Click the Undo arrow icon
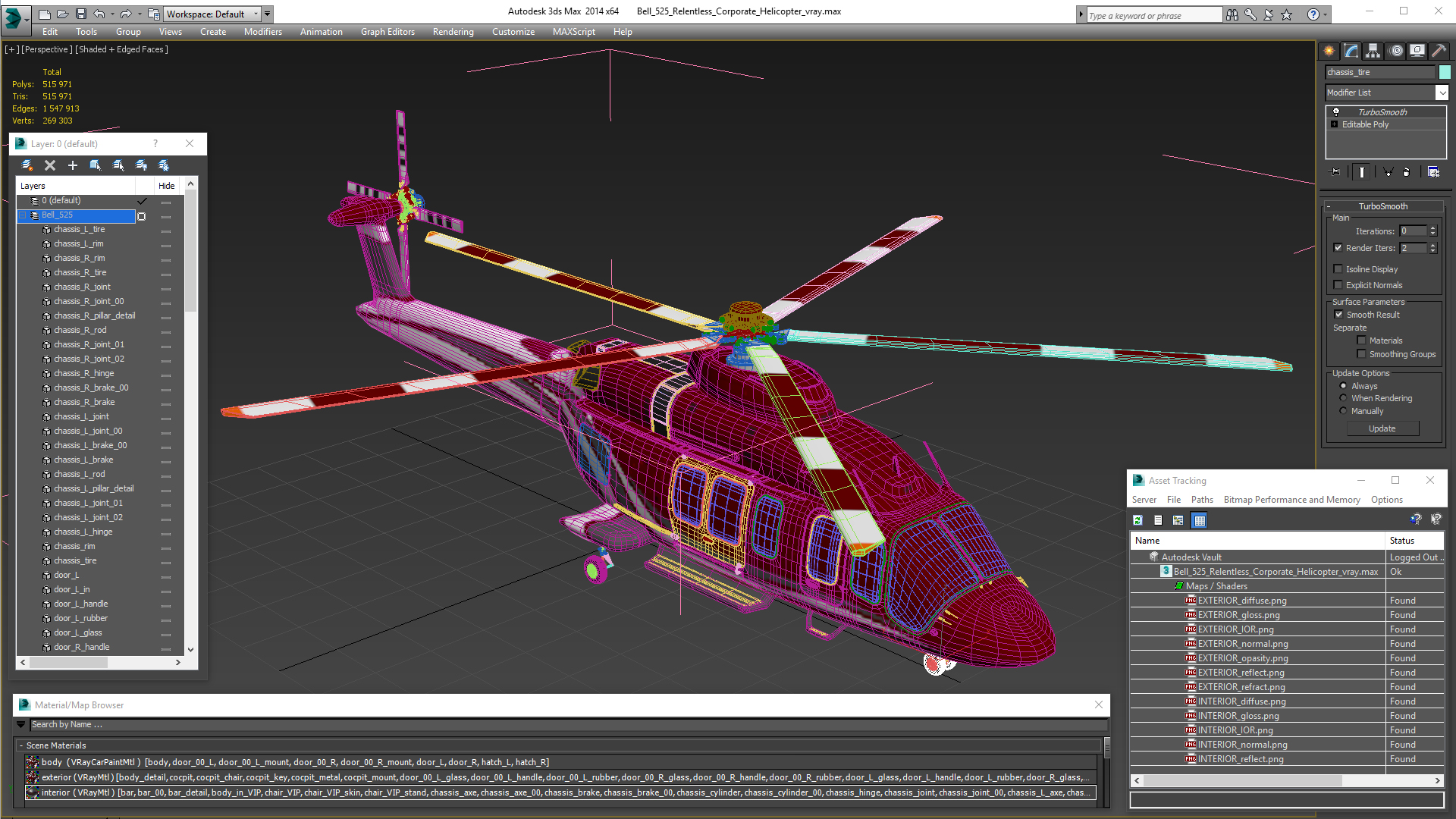Image resolution: width=1456 pixels, height=819 pixels. [x=99, y=14]
